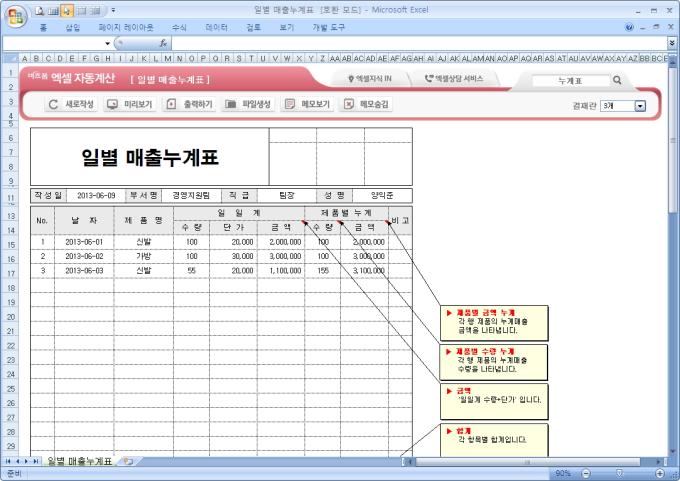
Task: Click the zoom slider thumb
Action: 619,473
